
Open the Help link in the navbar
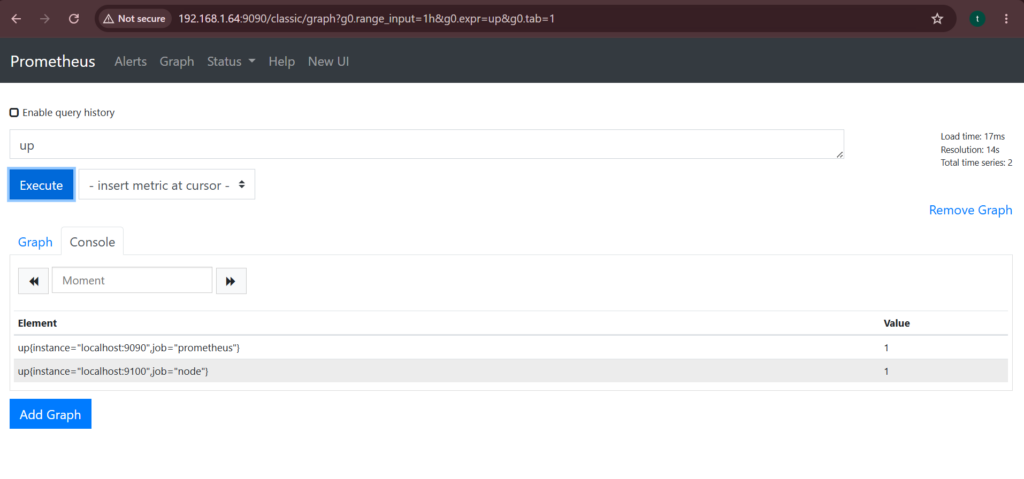(281, 61)
